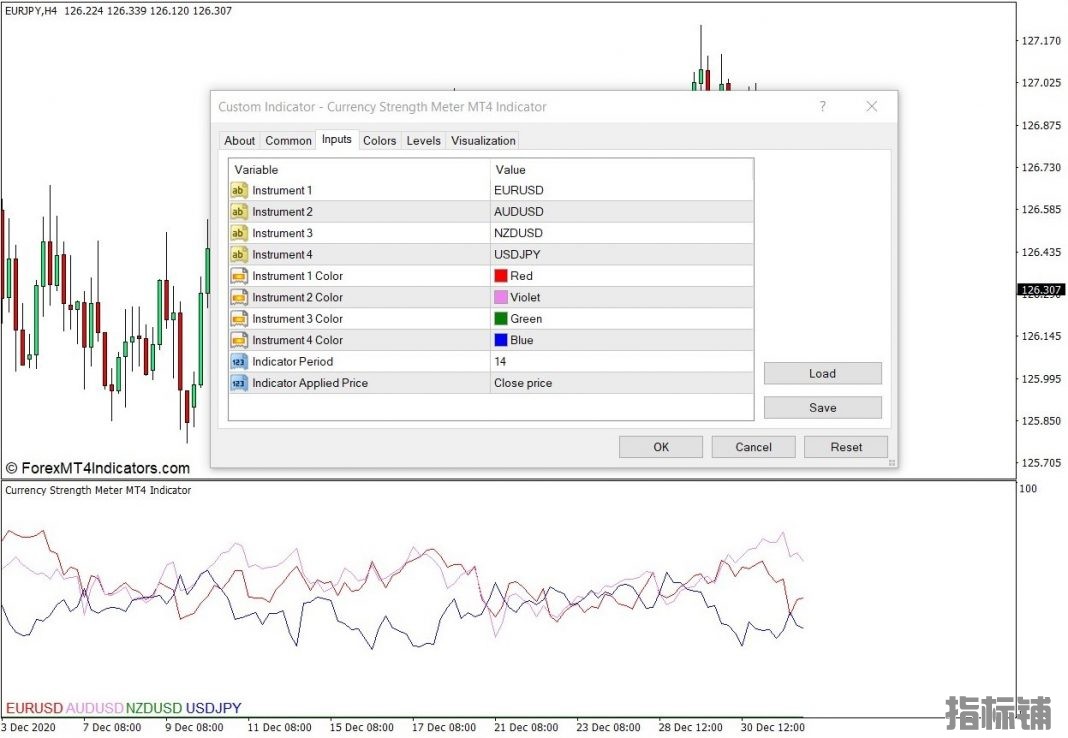
Task: Open the Levels tab
Action: coord(423,141)
